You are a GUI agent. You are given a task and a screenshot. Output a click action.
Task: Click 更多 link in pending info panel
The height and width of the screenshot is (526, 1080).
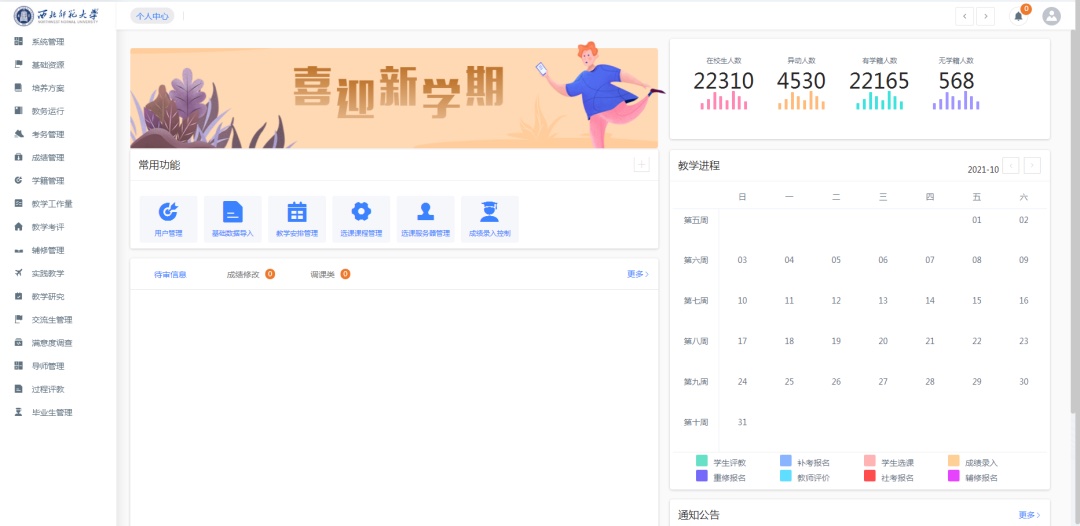[637, 274]
